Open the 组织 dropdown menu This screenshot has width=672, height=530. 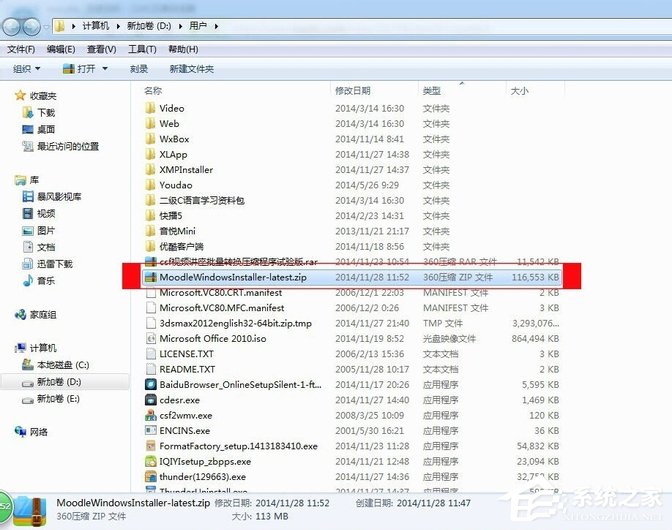(x=26, y=69)
